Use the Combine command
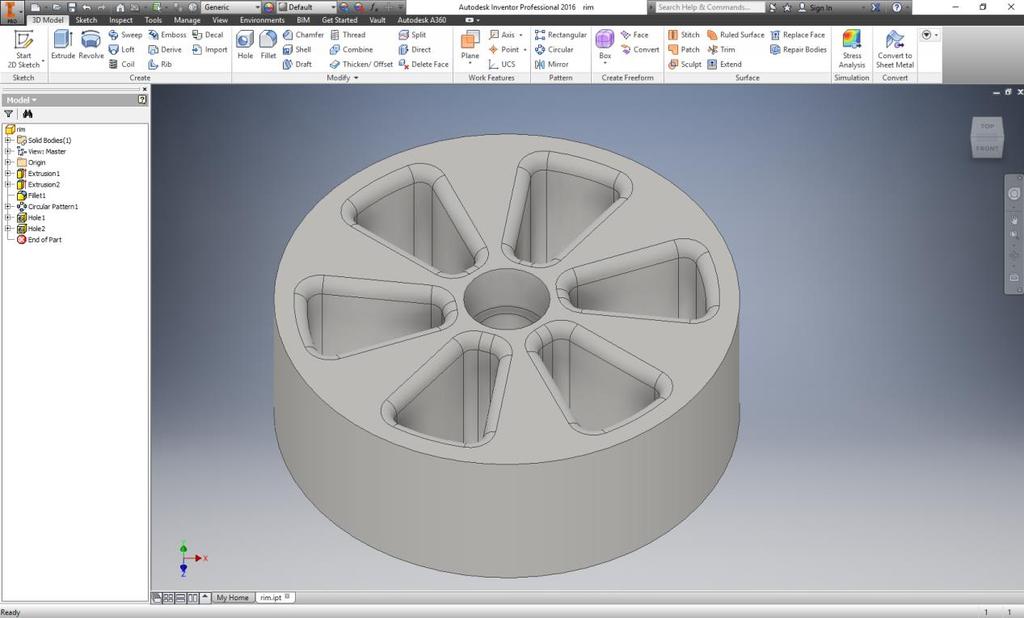 point(351,50)
